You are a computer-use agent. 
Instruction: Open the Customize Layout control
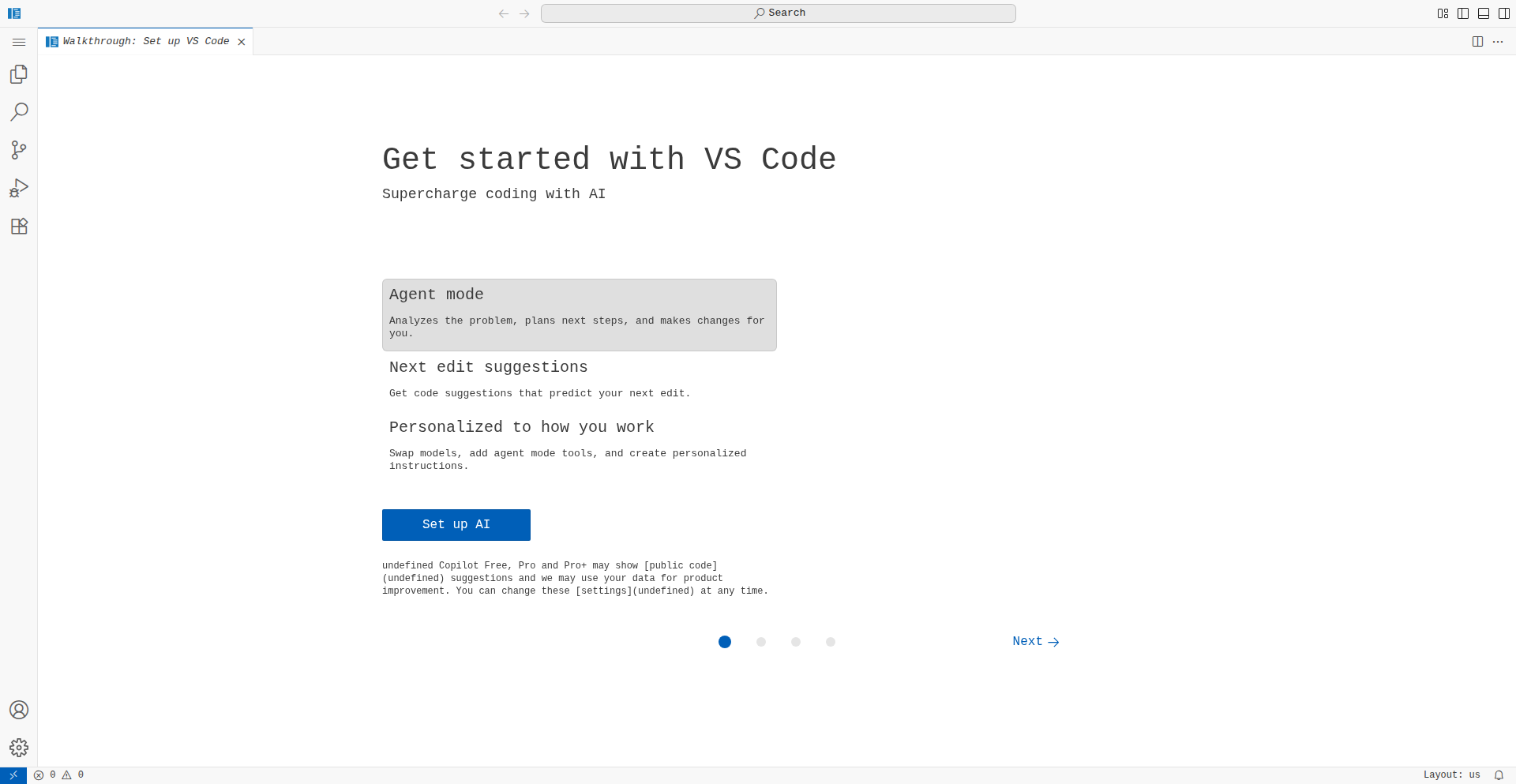point(1443,13)
